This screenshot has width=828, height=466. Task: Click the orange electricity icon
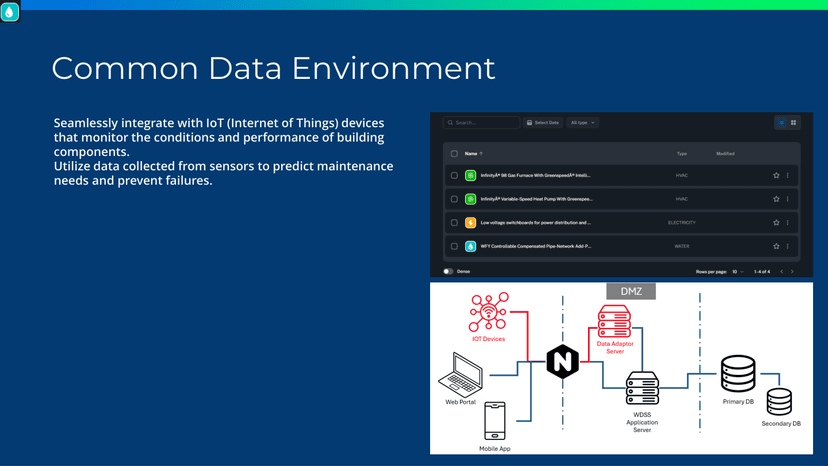point(471,223)
